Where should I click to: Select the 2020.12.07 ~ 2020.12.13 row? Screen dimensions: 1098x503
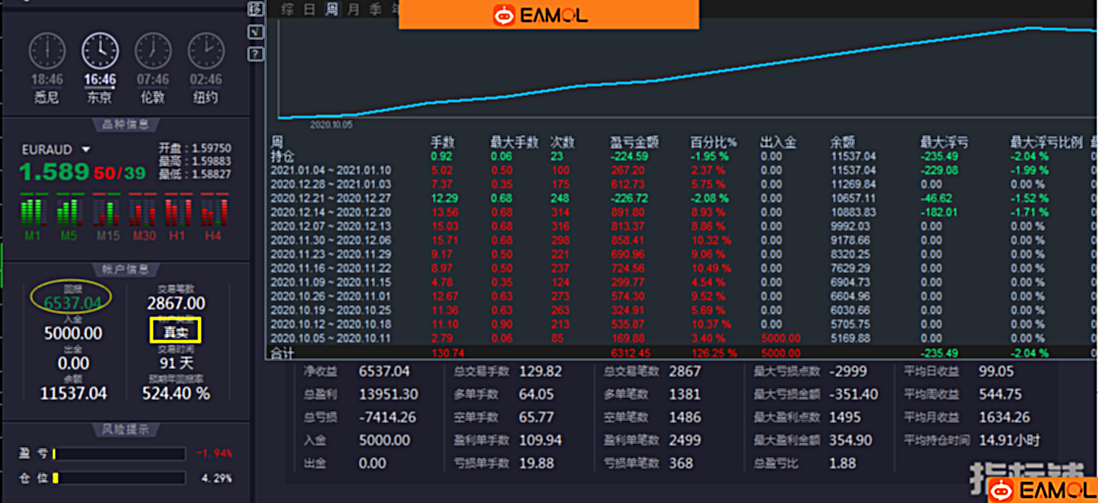(680, 226)
